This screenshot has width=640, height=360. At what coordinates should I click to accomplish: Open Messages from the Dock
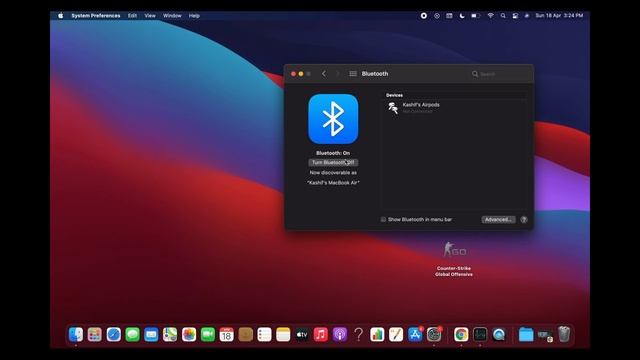tap(132, 335)
